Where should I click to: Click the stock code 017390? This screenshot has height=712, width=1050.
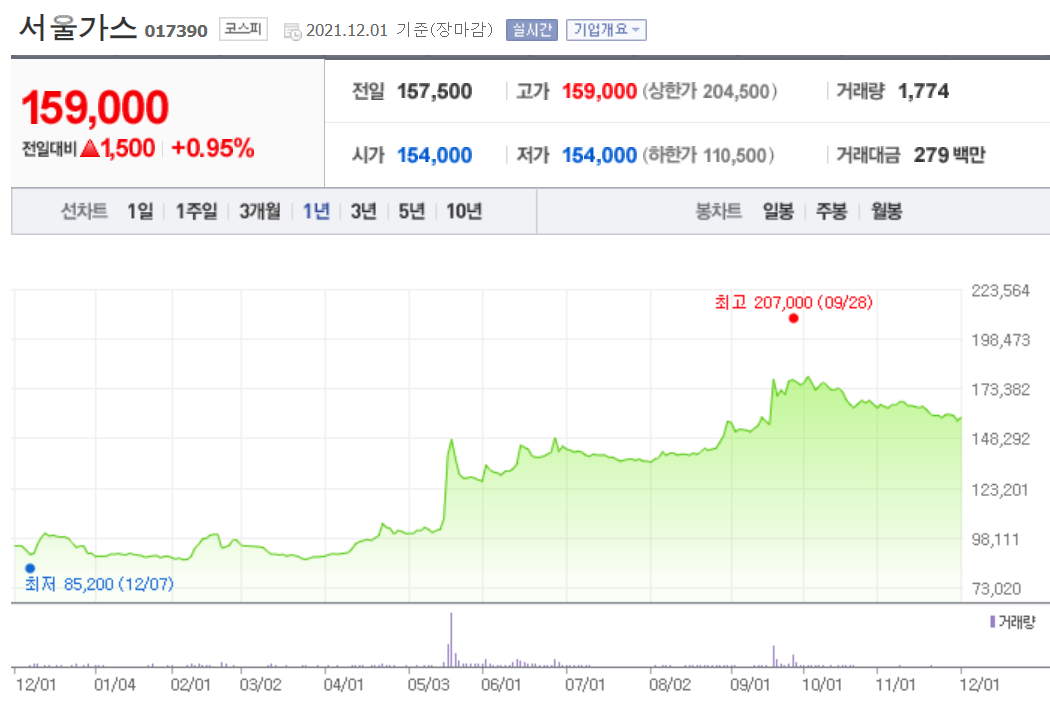(176, 31)
